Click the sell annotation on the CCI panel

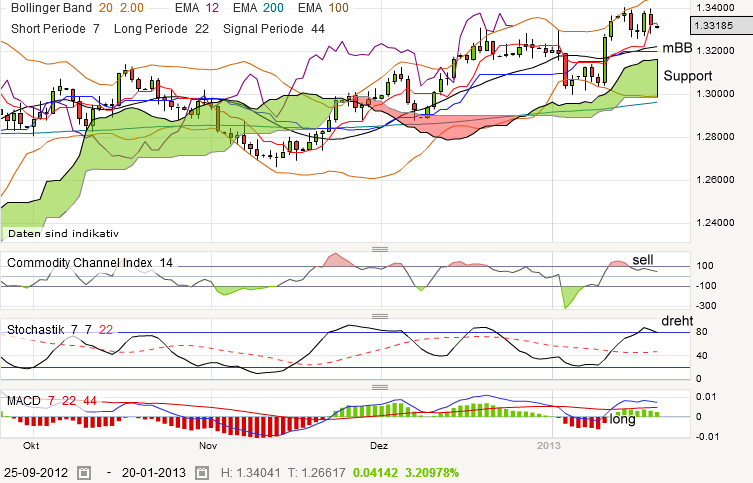(x=643, y=260)
